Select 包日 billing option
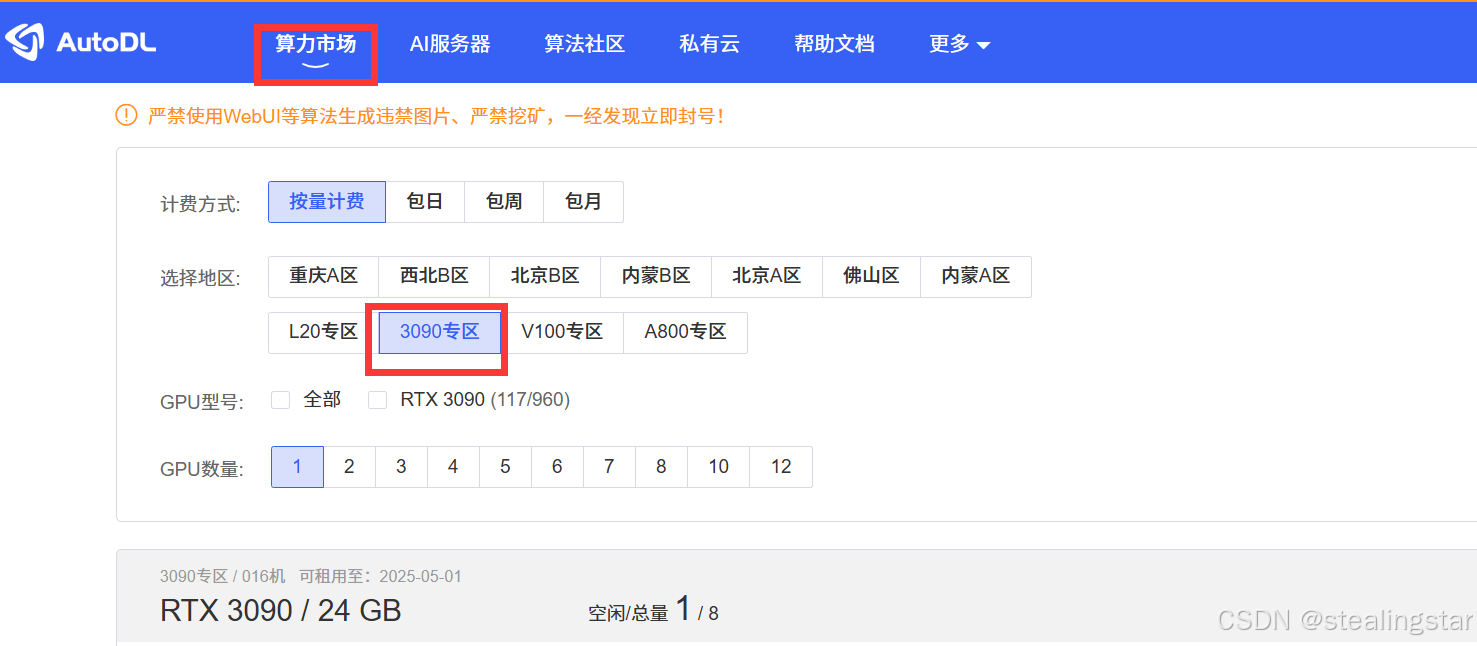Viewport: 1477px width, 646px height. click(425, 202)
